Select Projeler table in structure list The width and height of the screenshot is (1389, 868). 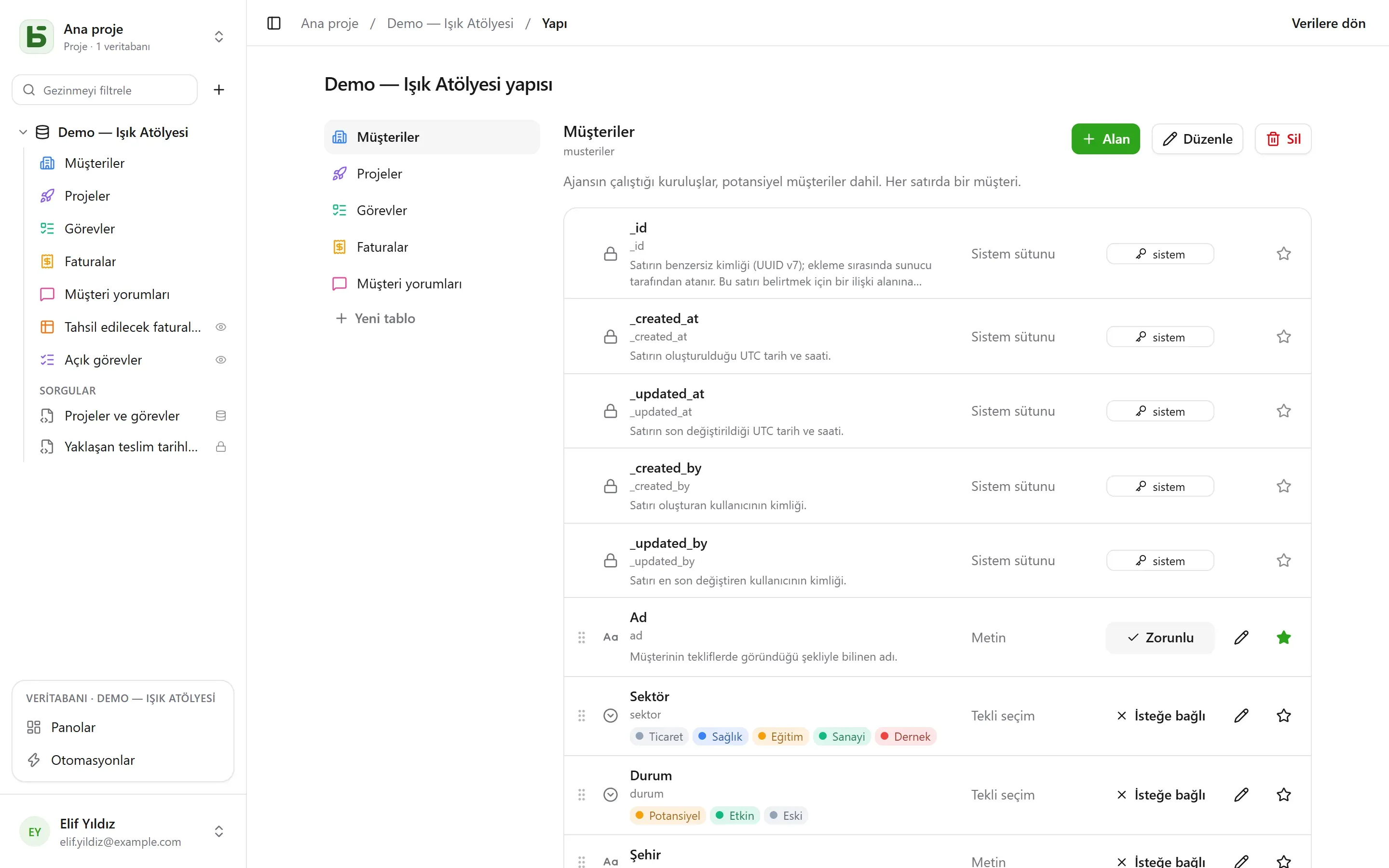pos(432,174)
